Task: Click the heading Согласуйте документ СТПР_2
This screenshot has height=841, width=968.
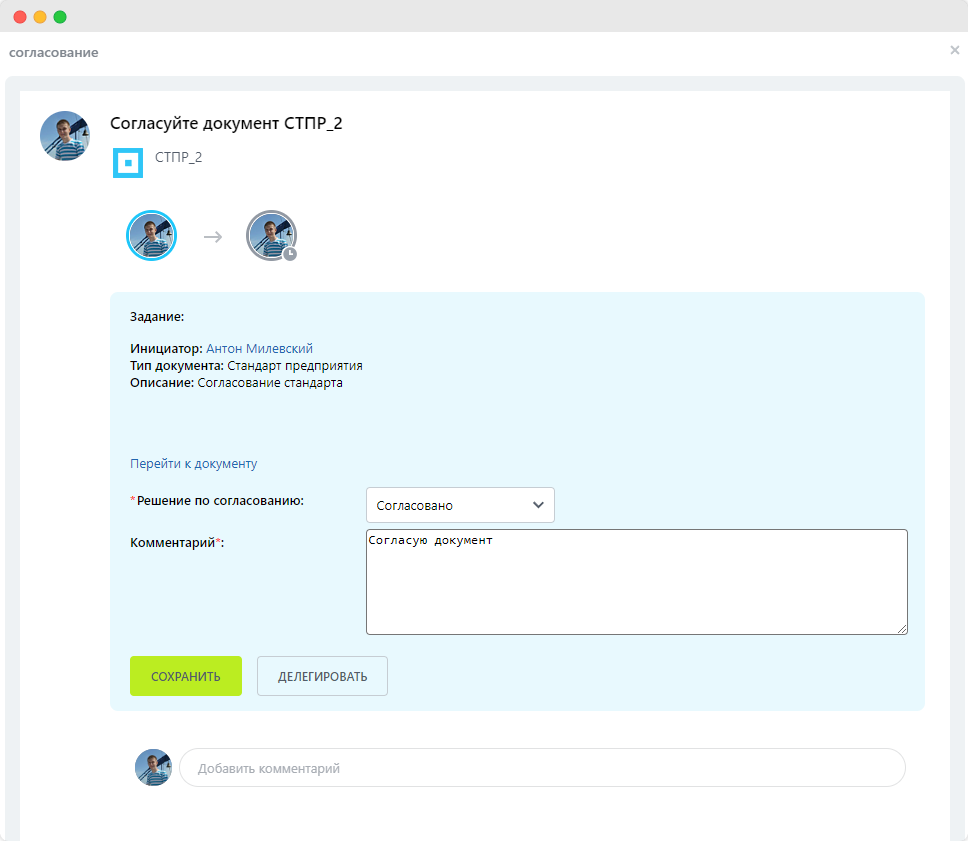Action: [x=226, y=123]
